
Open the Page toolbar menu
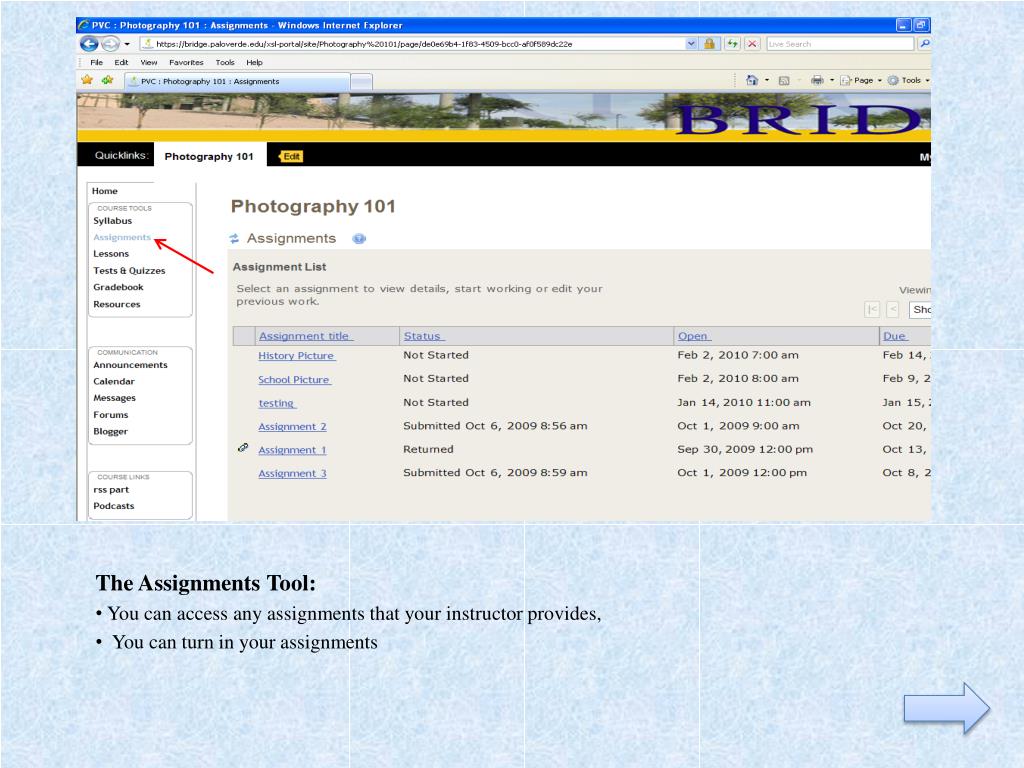pyautogui.click(x=861, y=80)
